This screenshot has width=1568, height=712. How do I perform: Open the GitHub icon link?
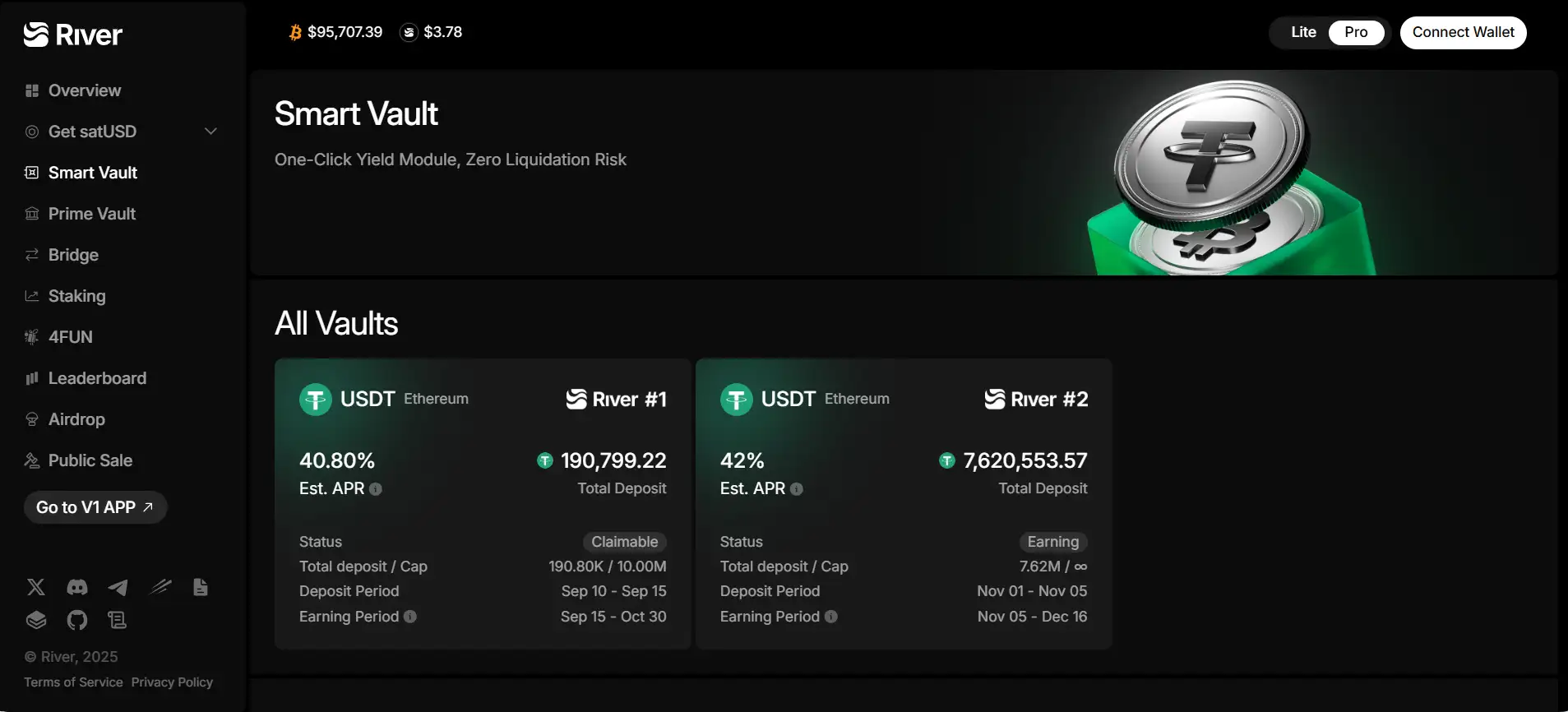point(77,620)
